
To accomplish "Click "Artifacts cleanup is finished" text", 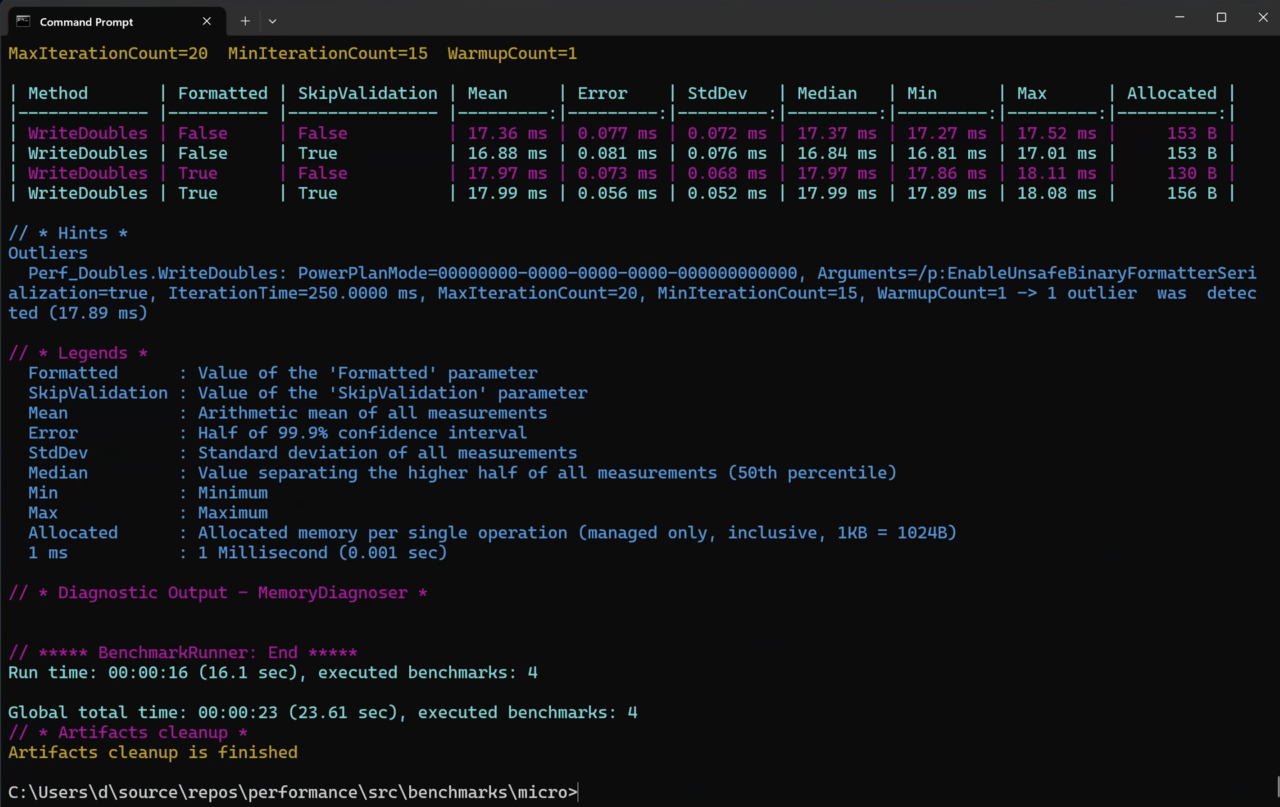I will tap(153, 752).
